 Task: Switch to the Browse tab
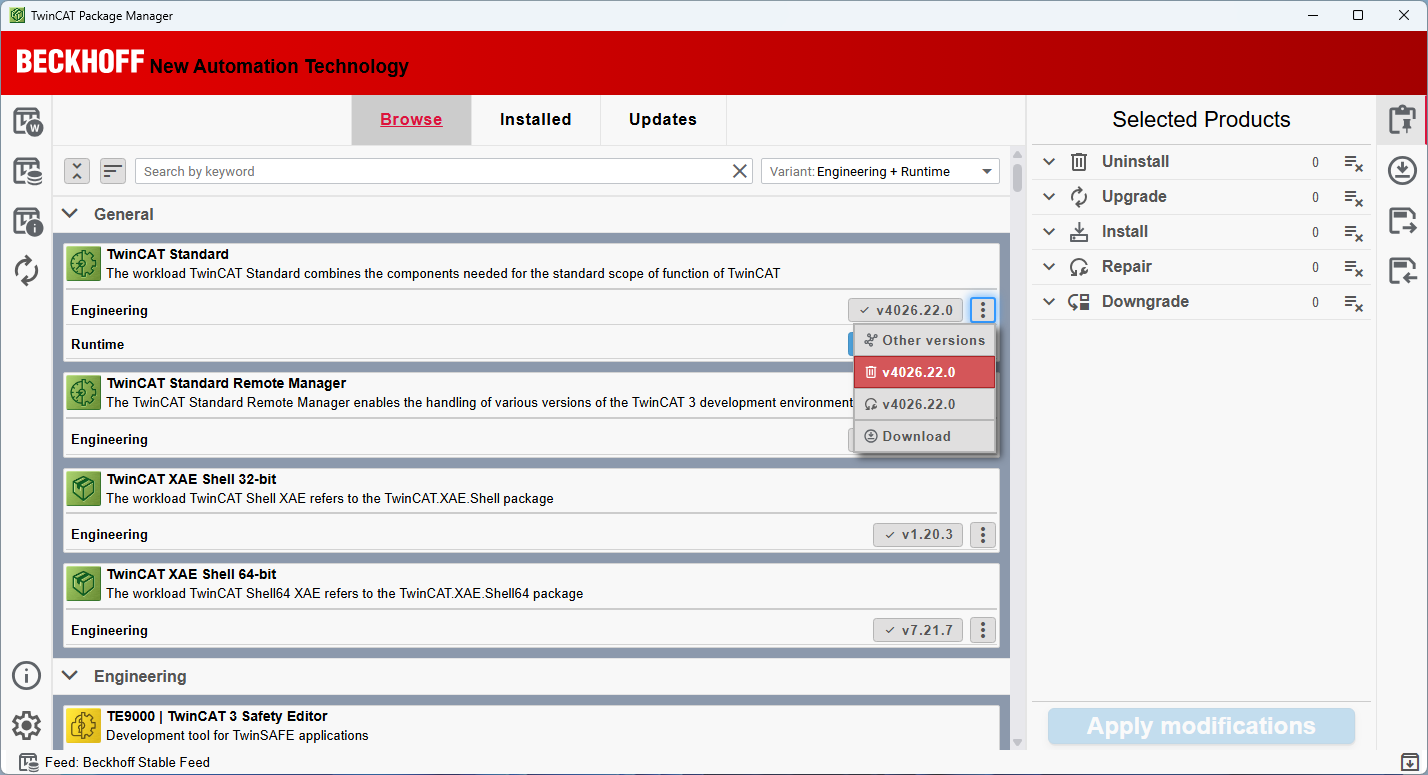(411, 120)
